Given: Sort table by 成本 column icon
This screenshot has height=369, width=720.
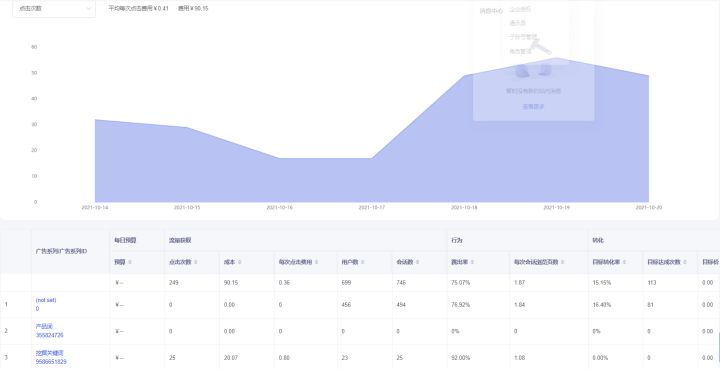Looking at the screenshot, I should pos(240,263).
